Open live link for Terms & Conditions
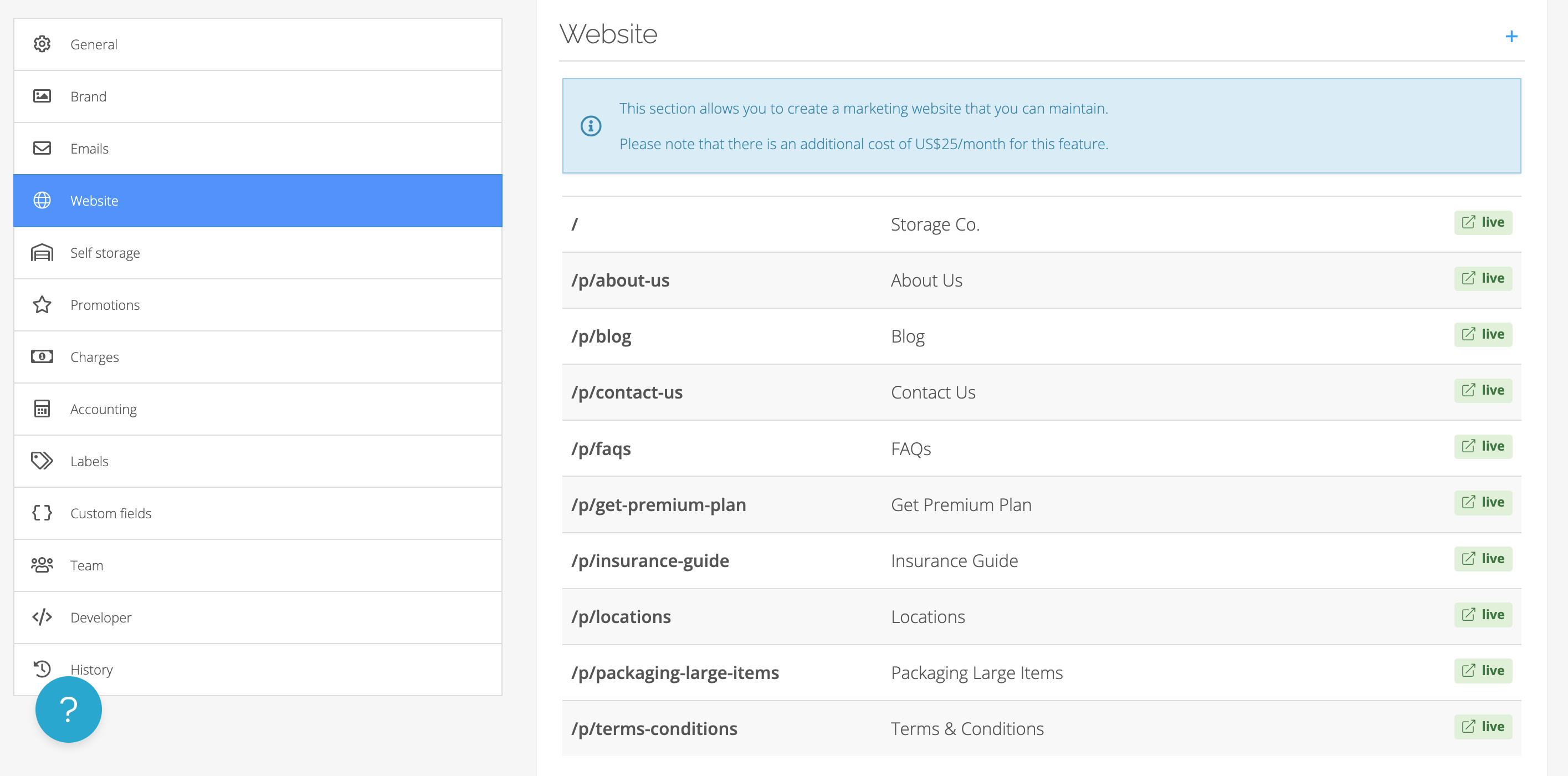Viewport: 1568px width, 776px height. tap(1483, 727)
